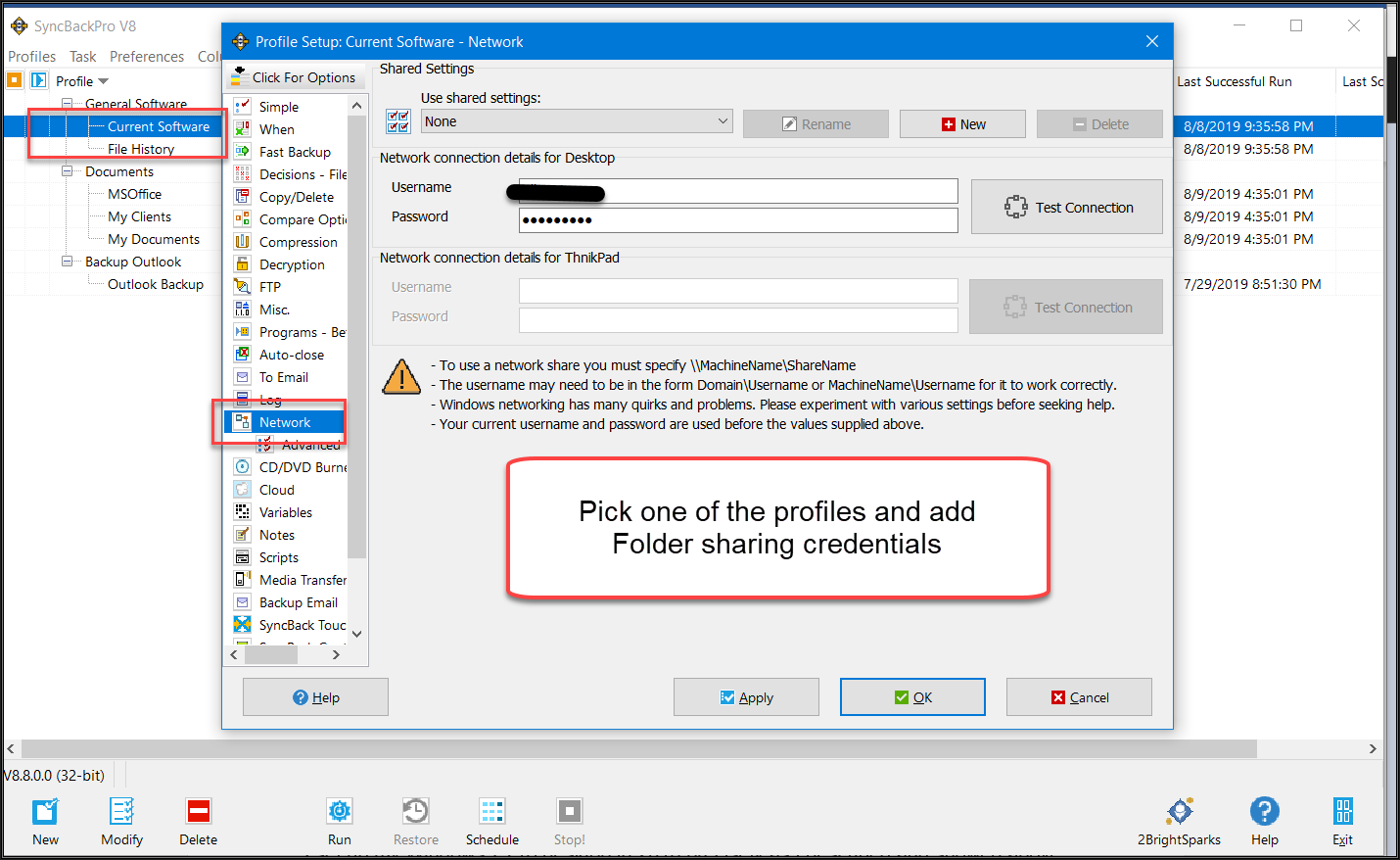This screenshot has height=860, width=1400.
Task: Select the Advanced network sub-item
Action: point(310,445)
